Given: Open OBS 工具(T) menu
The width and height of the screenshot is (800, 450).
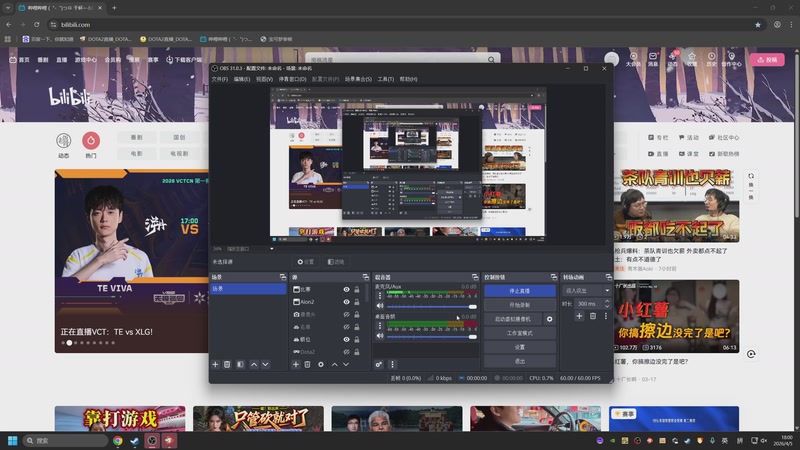Looking at the screenshot, I should [x=386, y=79].
